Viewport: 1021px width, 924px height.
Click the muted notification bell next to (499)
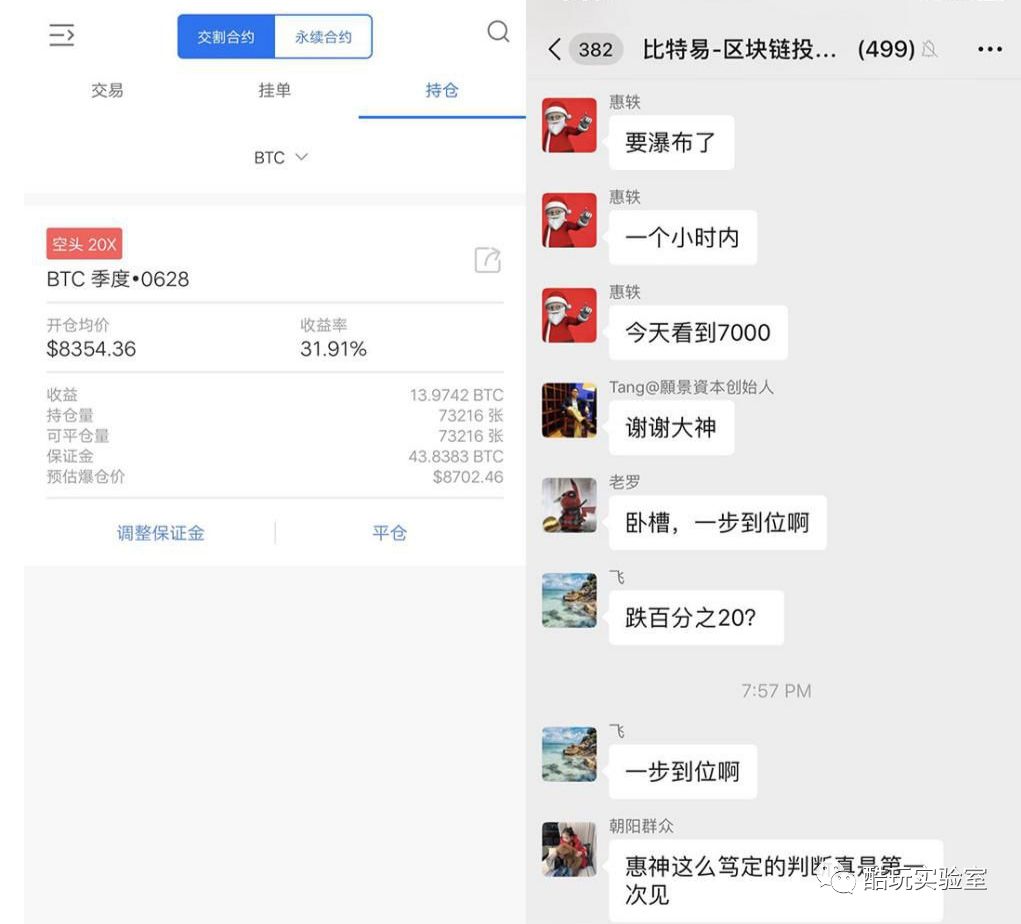click(x=931, y=49)
